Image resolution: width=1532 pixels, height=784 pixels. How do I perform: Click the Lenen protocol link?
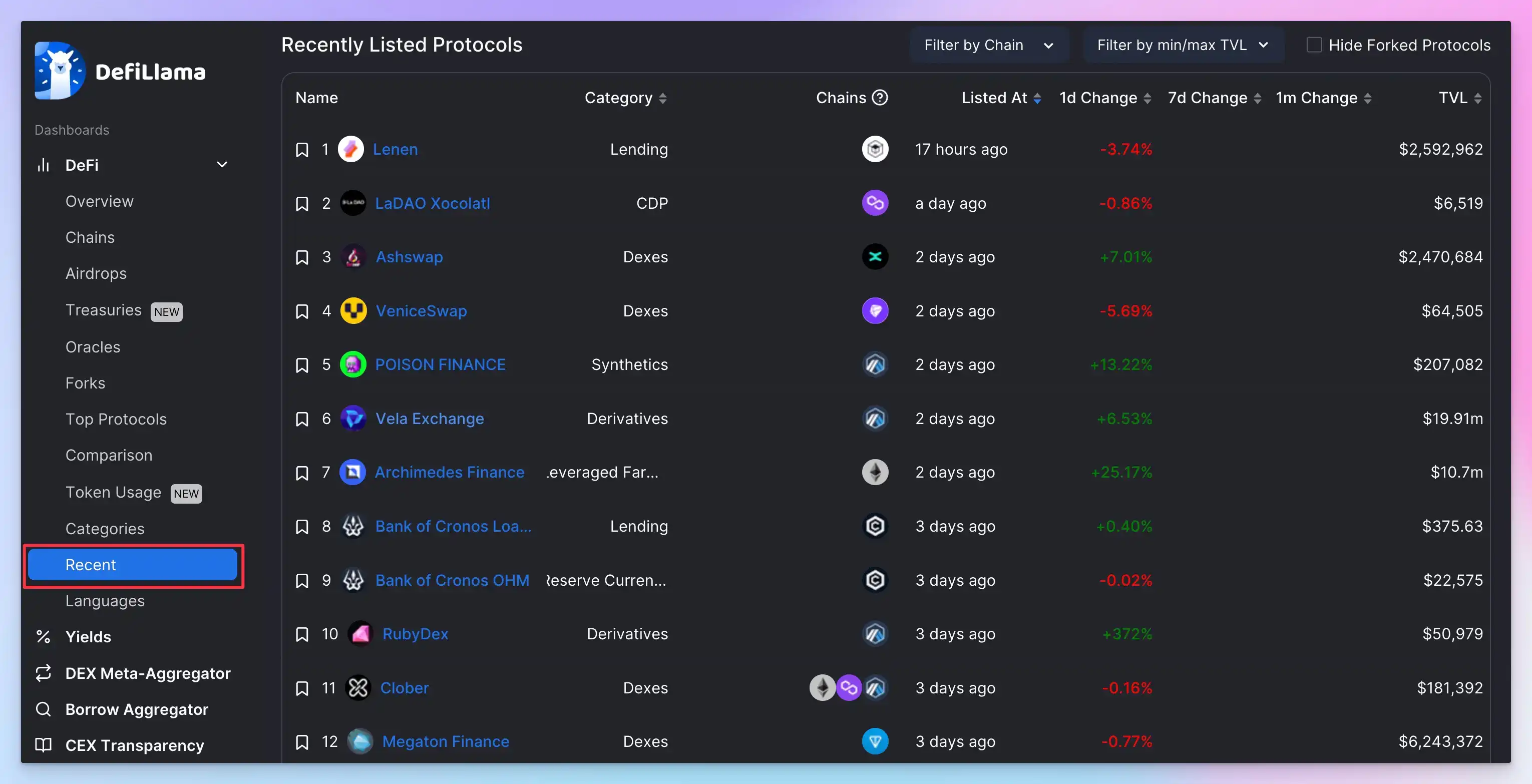(x=395, y=148)
